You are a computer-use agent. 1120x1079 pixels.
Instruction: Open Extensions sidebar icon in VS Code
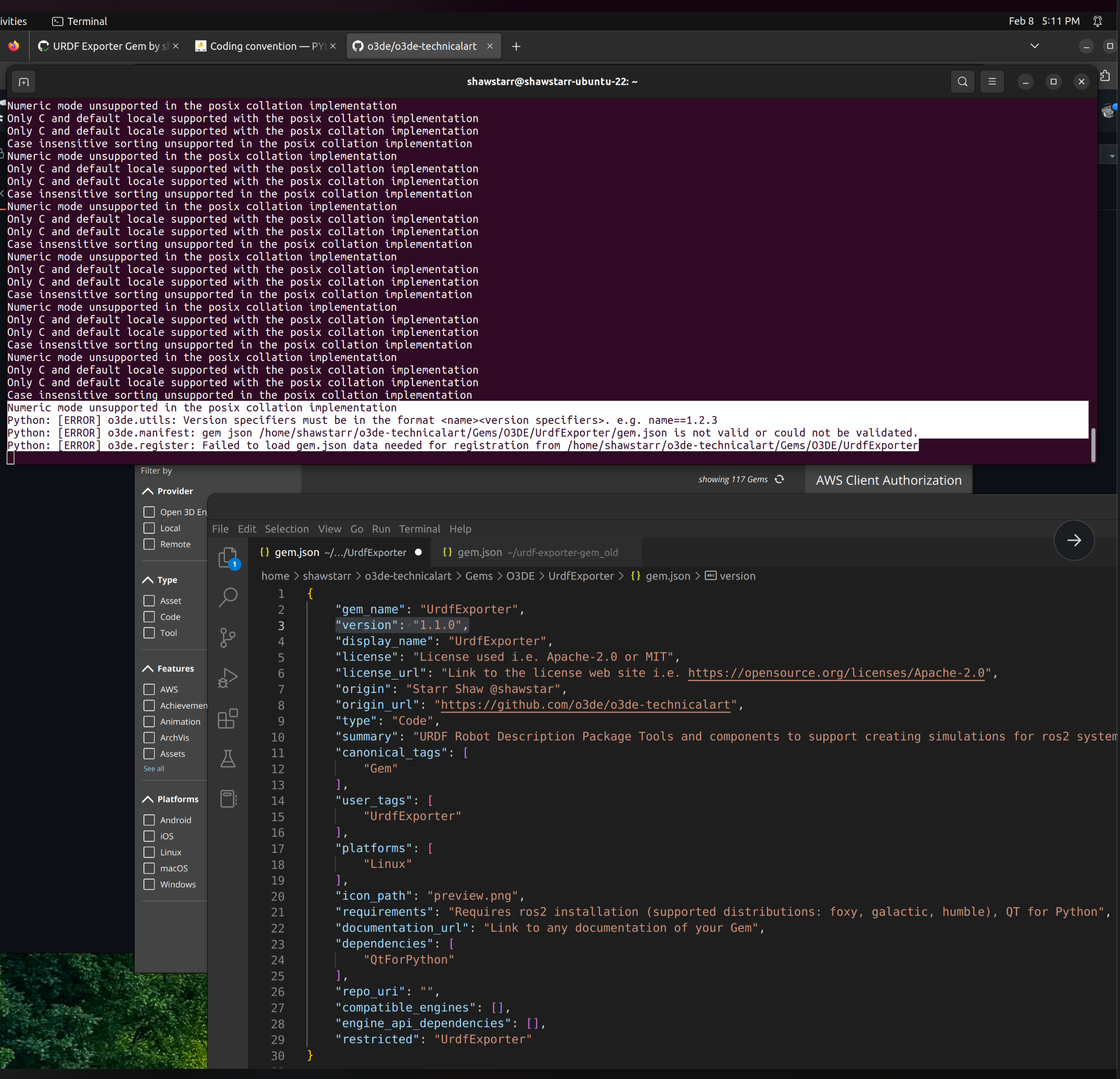(228, 719)
